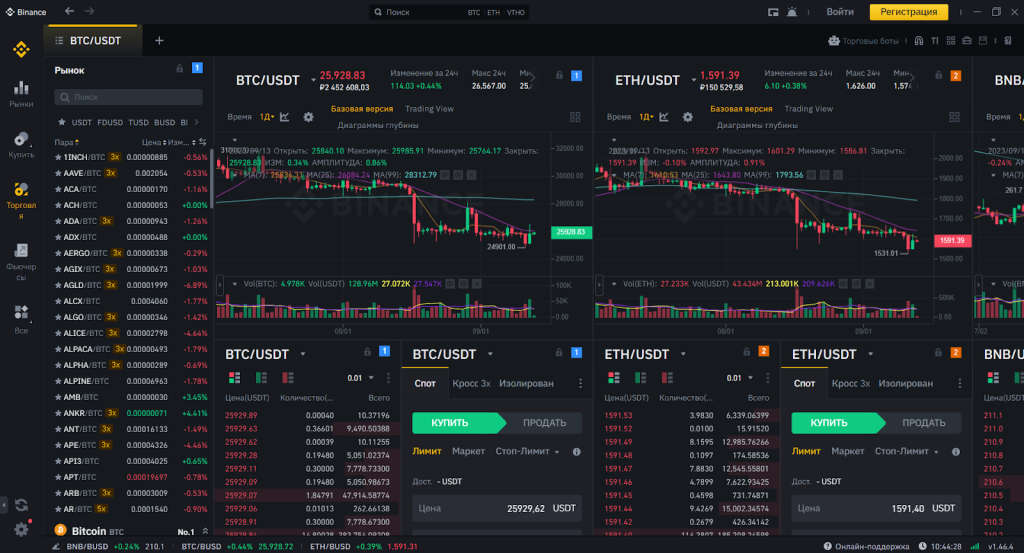Collapse the Bitcoin info panel at bottom left
Screen dimensions: 1024x553
click(205, 531)
